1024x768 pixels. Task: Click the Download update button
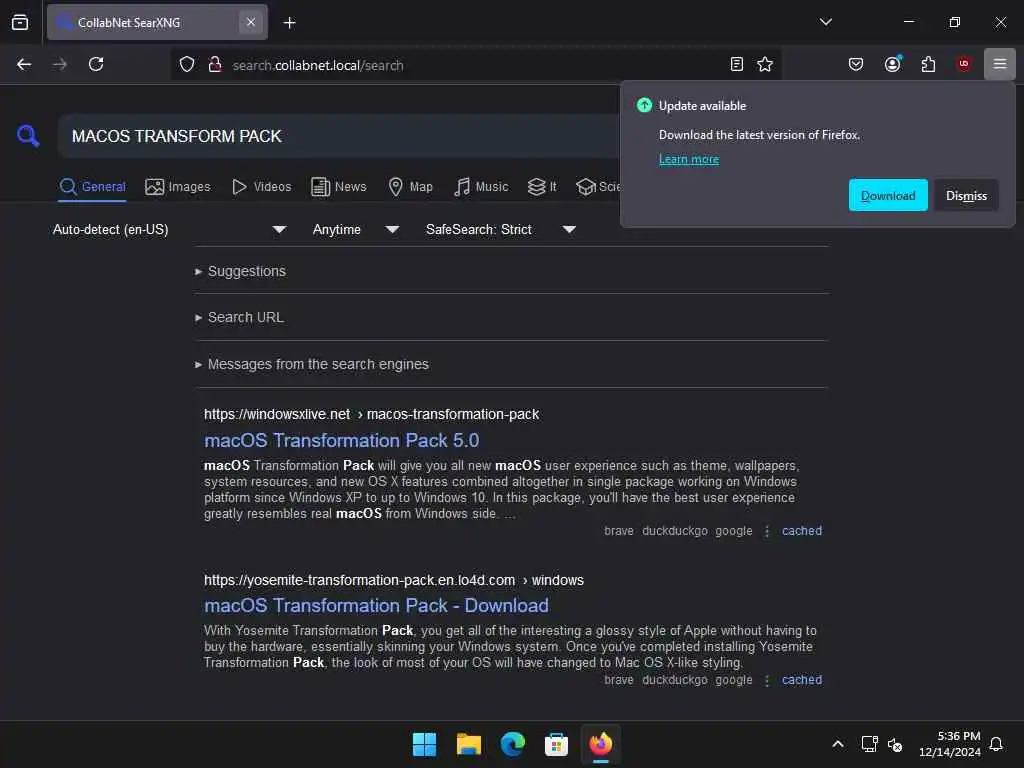click(x=888, y=195)
